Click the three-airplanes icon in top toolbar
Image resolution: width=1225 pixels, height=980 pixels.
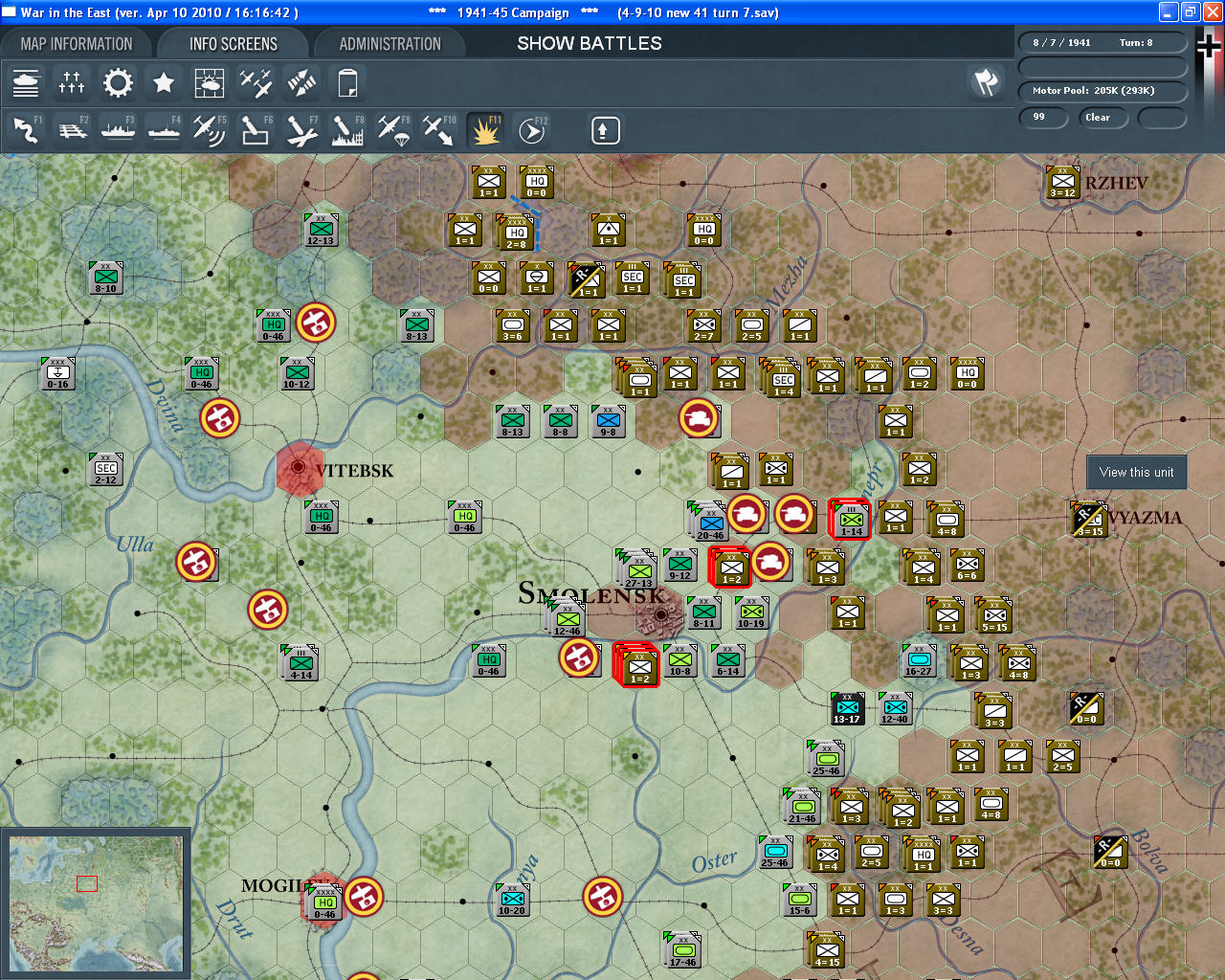tap(256, 83)
